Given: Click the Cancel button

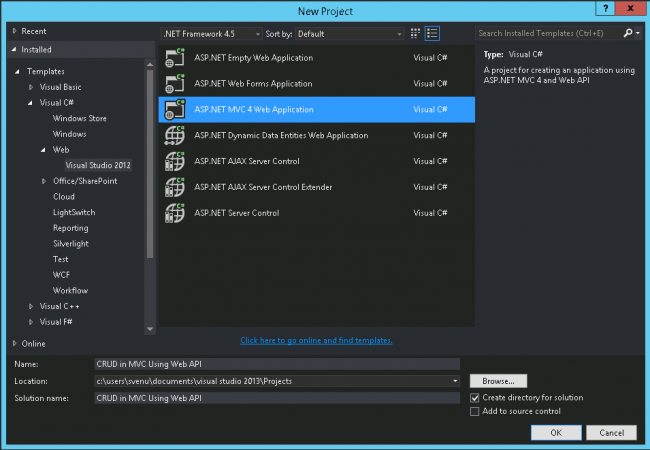Looking at the screenshot, I should (x=611, y=433).
